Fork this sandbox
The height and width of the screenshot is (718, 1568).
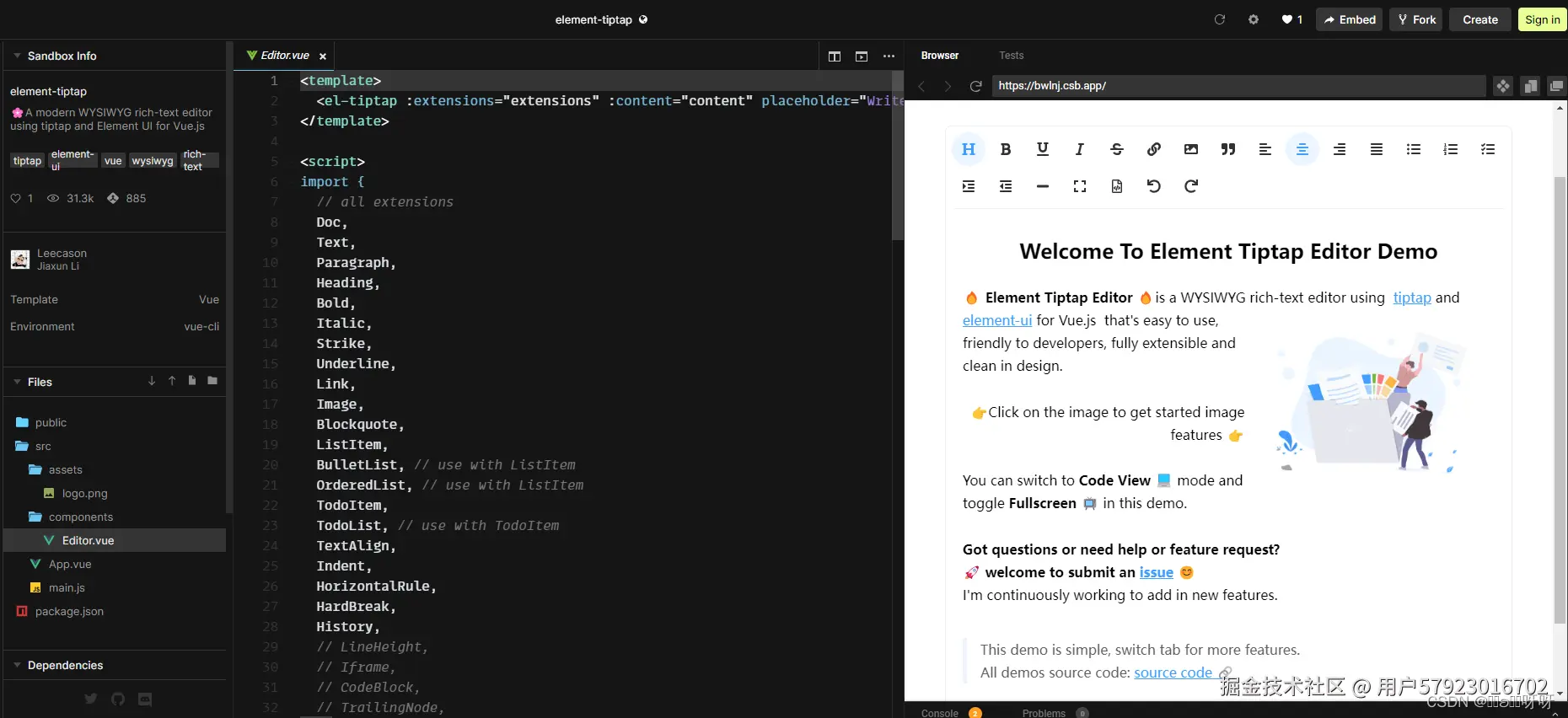(1416, 19)
